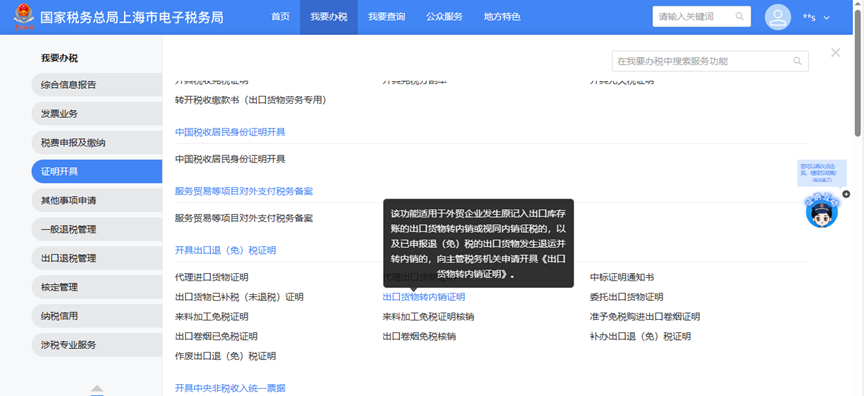
Task: Open 中国税收居民身份证明开具 black item link
Action: pos(230,159)
